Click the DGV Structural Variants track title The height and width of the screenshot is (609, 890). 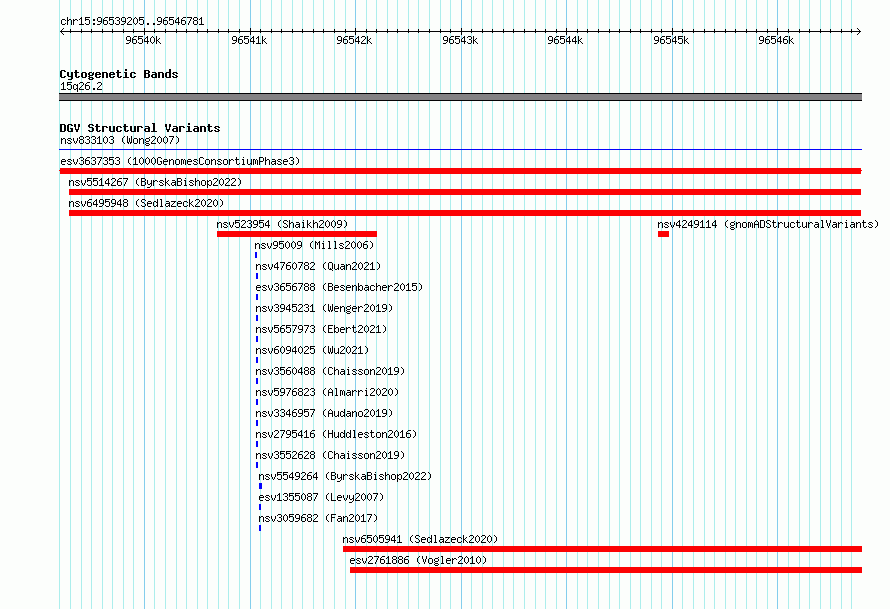140,128
